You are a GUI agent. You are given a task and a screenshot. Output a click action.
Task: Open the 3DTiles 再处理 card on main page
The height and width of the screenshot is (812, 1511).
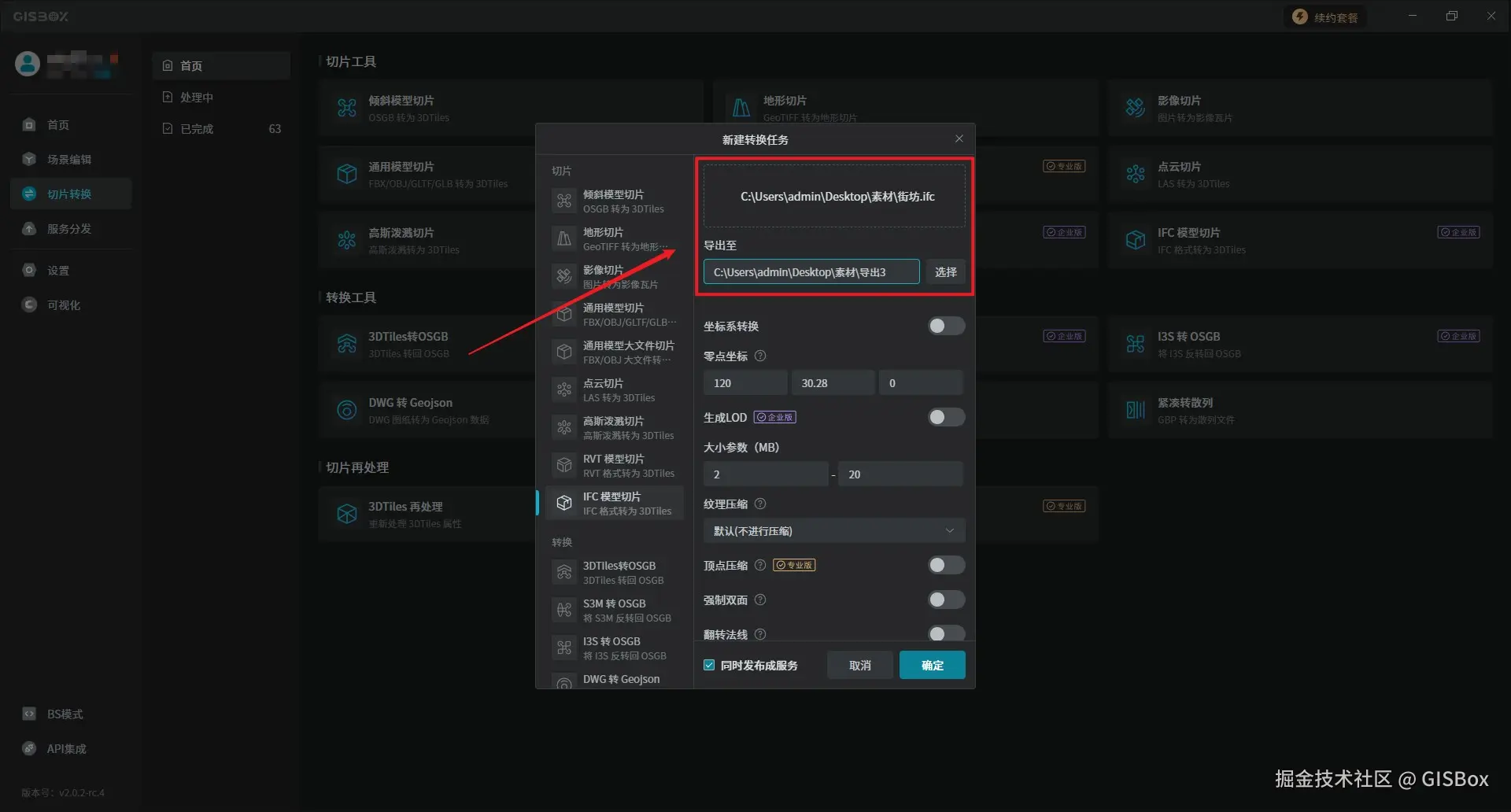pos(427,514)
